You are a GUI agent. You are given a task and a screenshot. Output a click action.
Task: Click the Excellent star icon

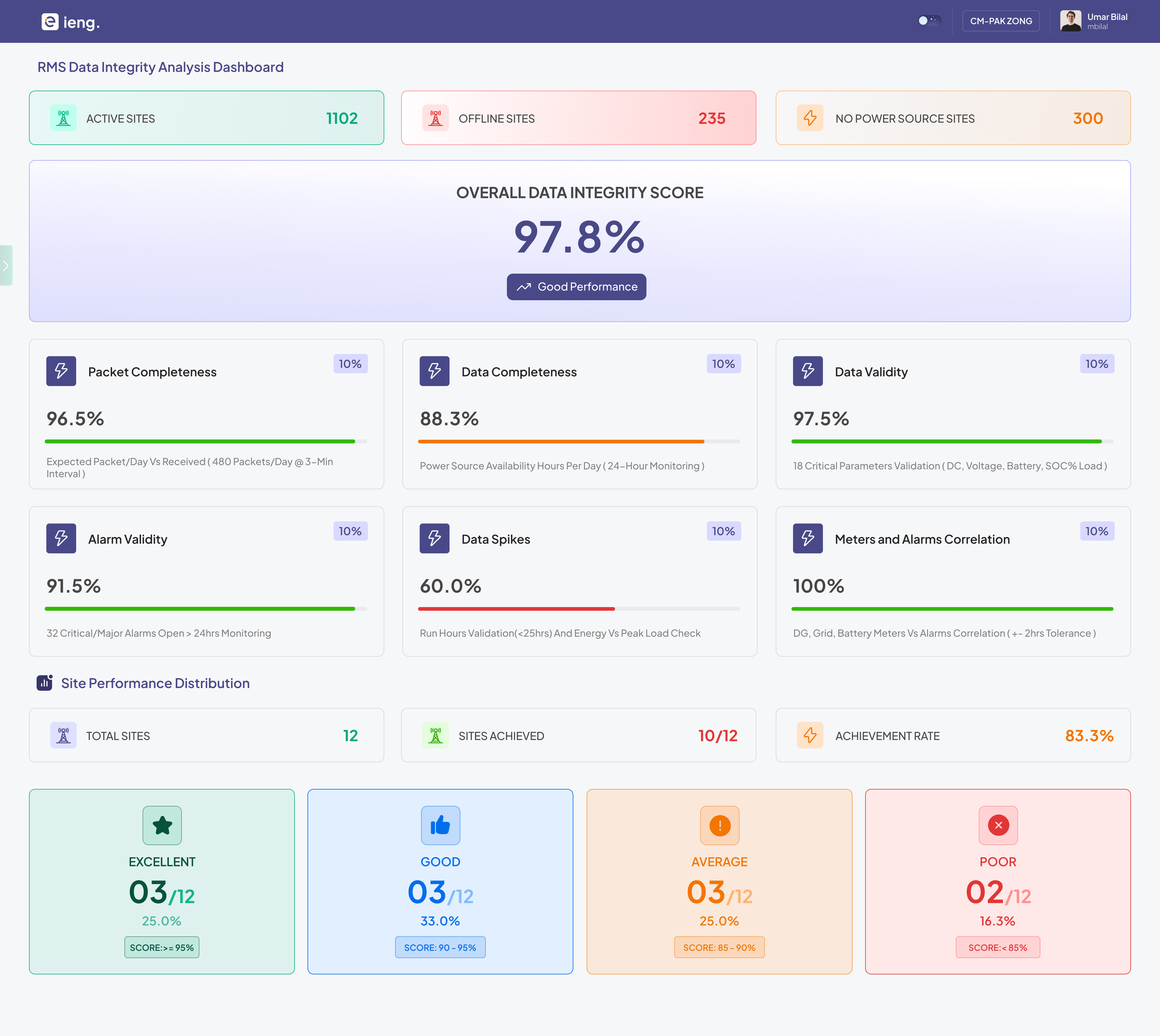point(162,825)
